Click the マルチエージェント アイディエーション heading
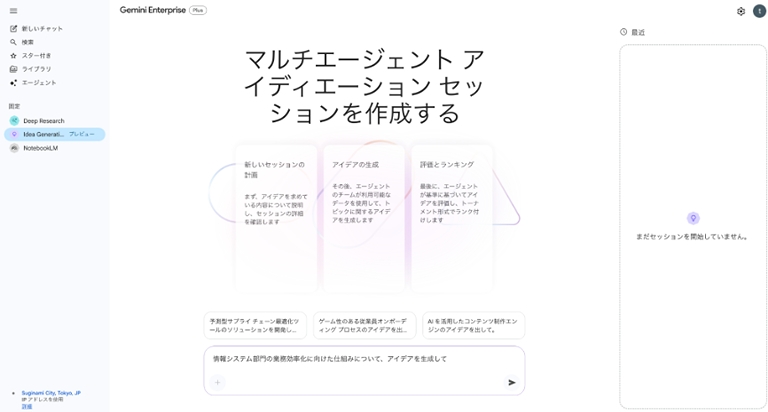Viewport: 768px width, 412px height. [x=364, y=86]
